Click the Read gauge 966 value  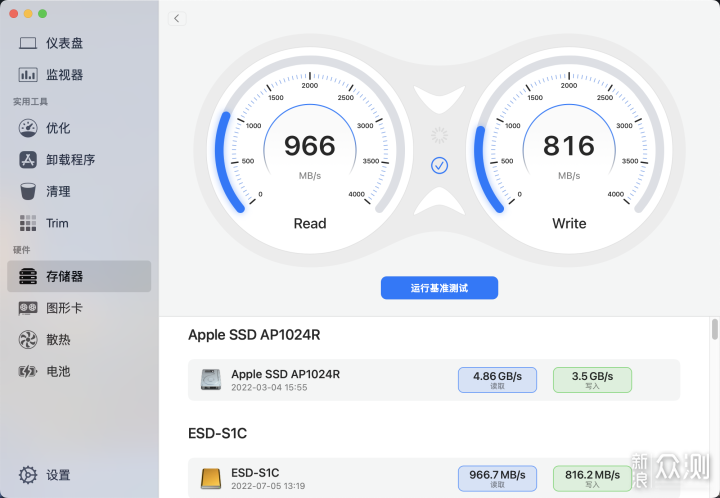click(310, 146)
